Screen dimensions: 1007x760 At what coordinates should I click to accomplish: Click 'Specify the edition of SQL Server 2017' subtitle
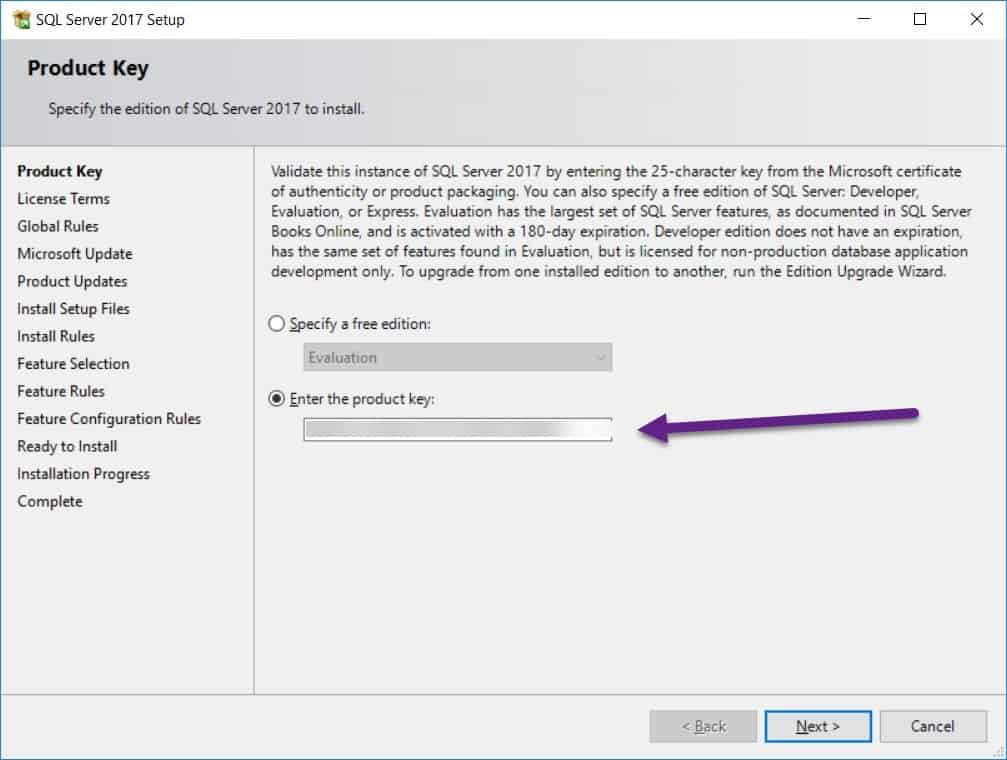coord(206,109)
